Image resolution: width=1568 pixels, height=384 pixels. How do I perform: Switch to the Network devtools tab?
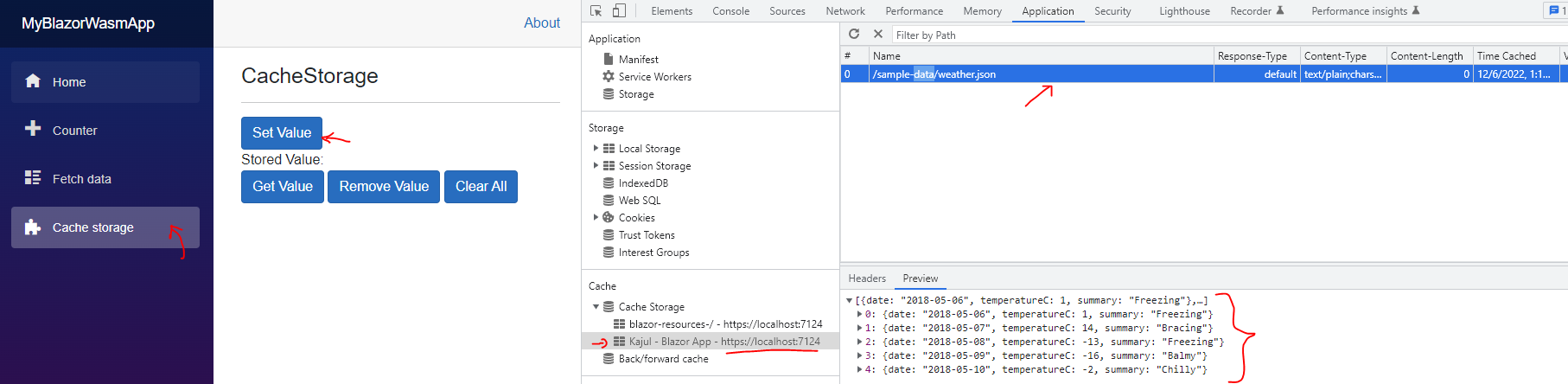[x=845, y=11]
